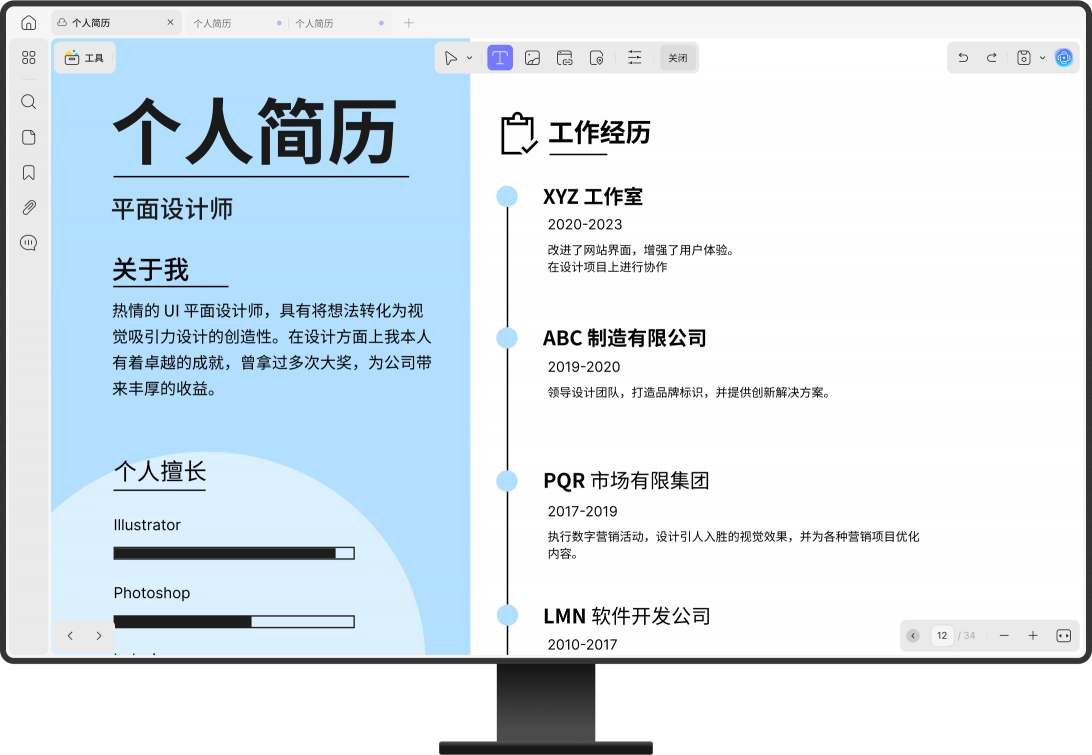Screen dimensions: 1092x755
Task: Select the link editing tool
Action: [565, 58]
